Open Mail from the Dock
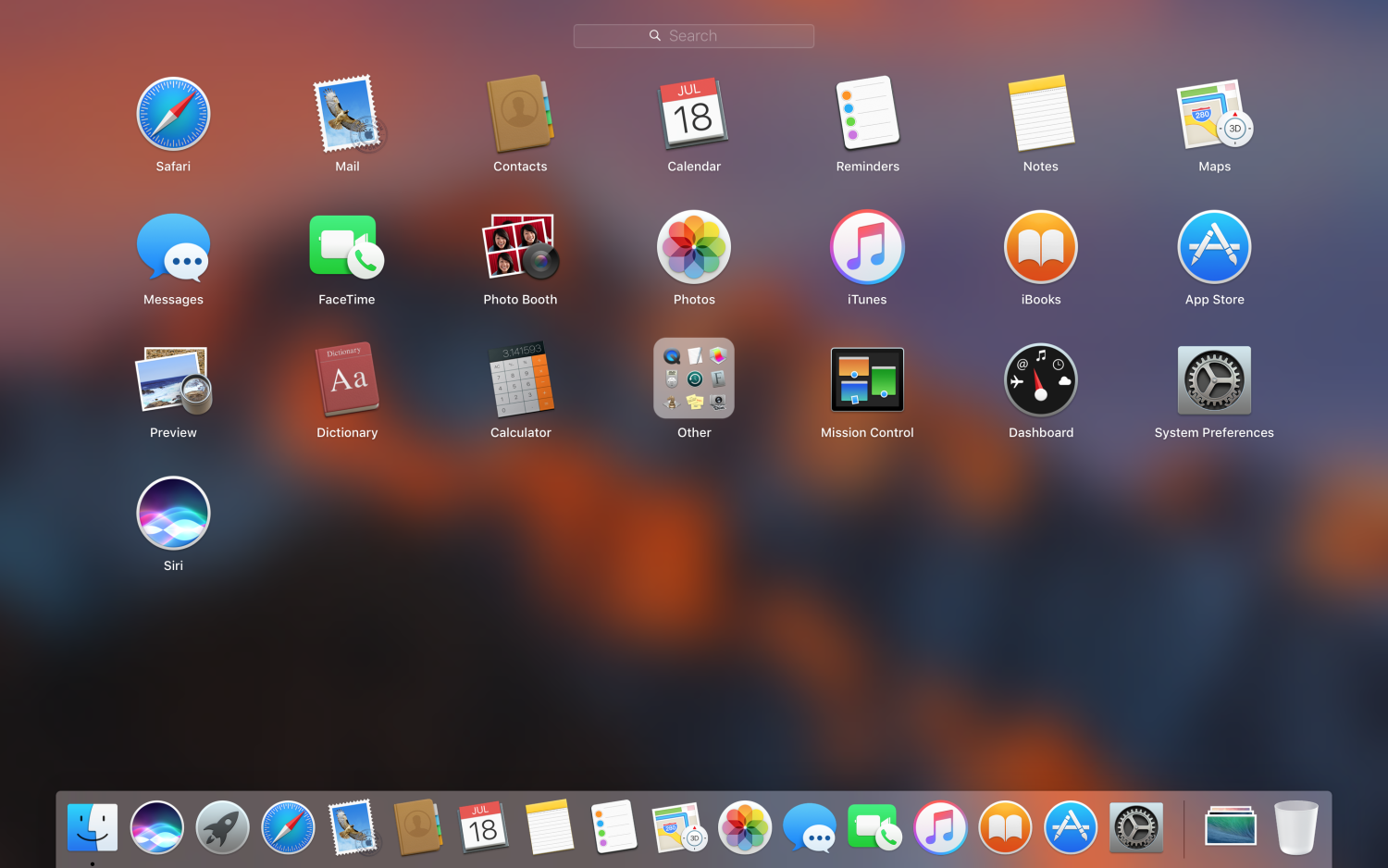This screenshot has width=1388, height=868. tap(353, 827)
